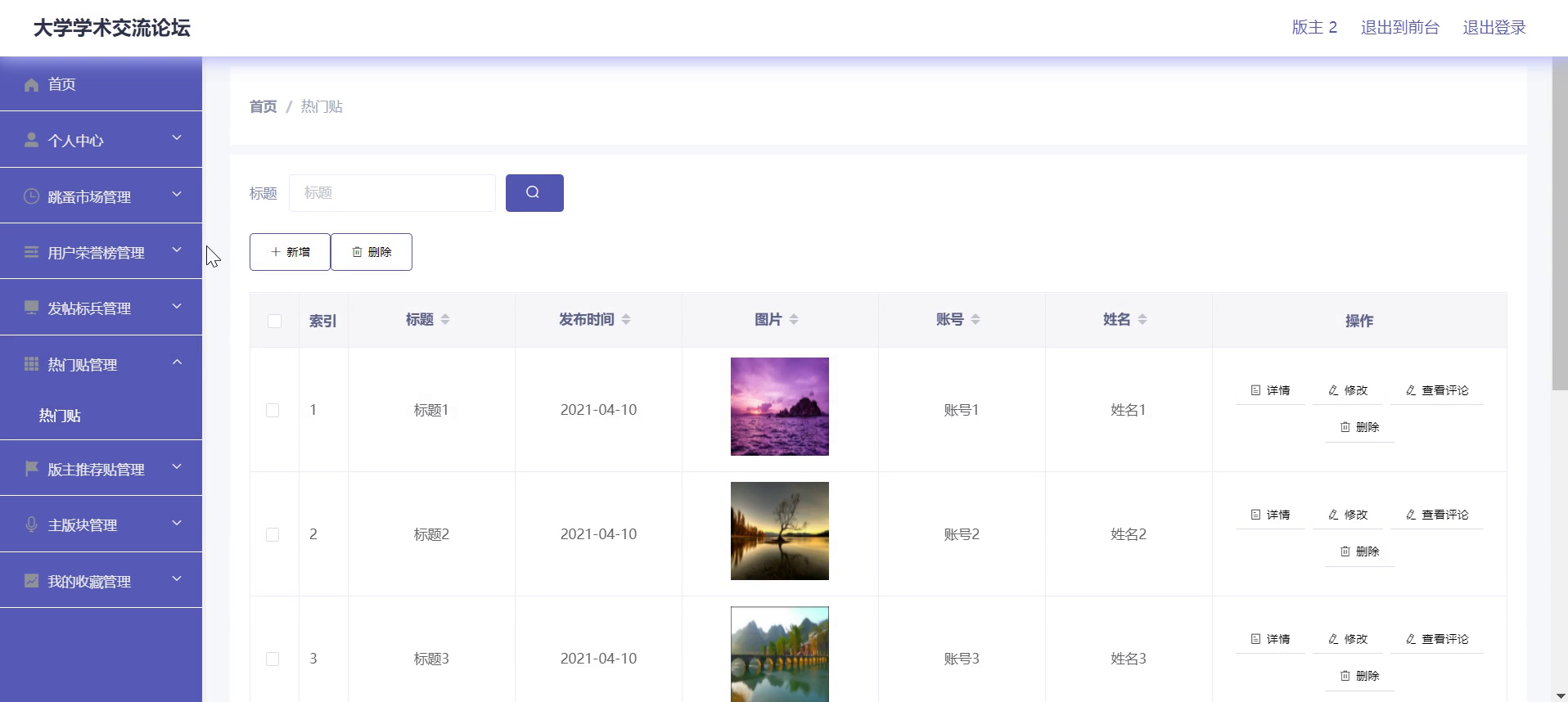
Task: Click the 标题 search input field
Action: click(392, 193)
